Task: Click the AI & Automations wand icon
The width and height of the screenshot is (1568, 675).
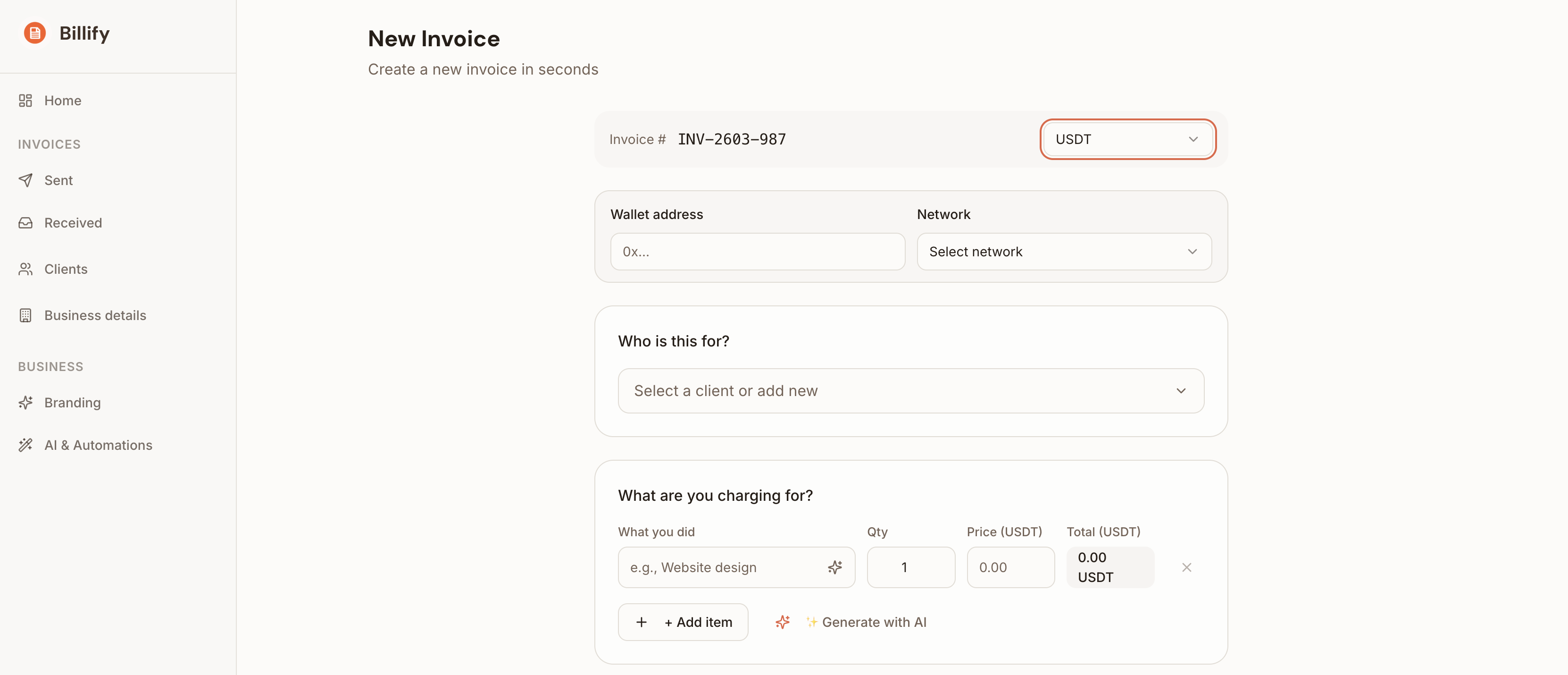Action: pyautogui.click(x=25, y=445)
